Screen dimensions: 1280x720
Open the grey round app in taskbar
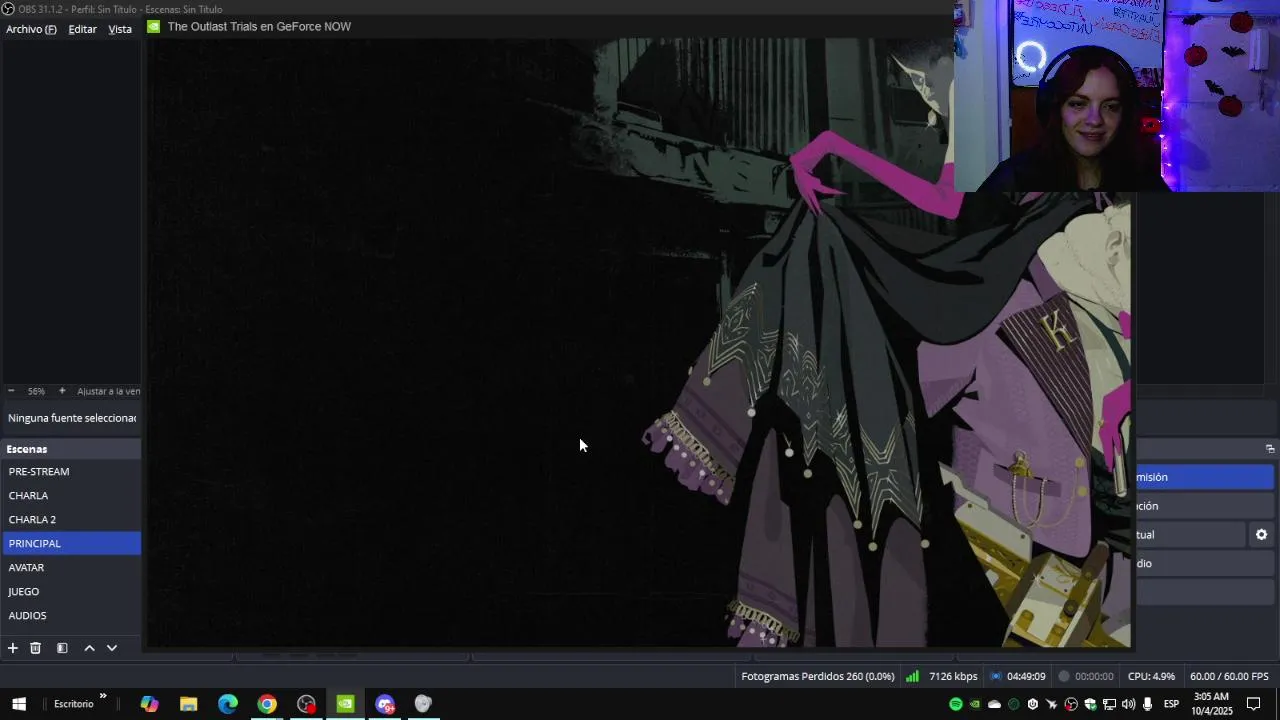(423, 704)
